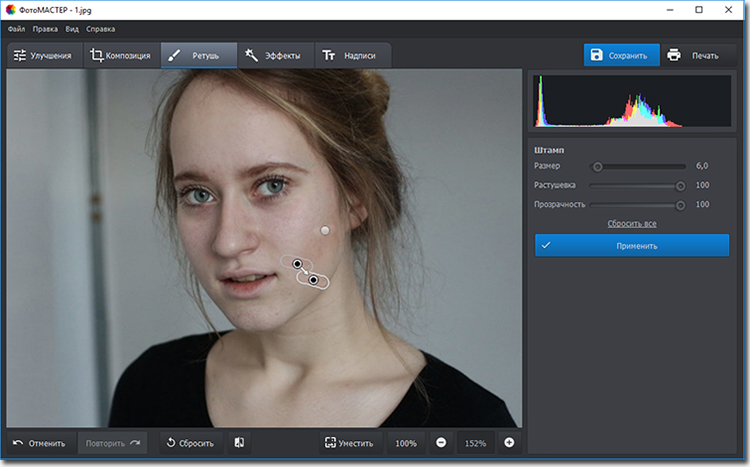This screenshot has height=467, width=750.
Task: Set zoom to 100%
Action: 405,443
